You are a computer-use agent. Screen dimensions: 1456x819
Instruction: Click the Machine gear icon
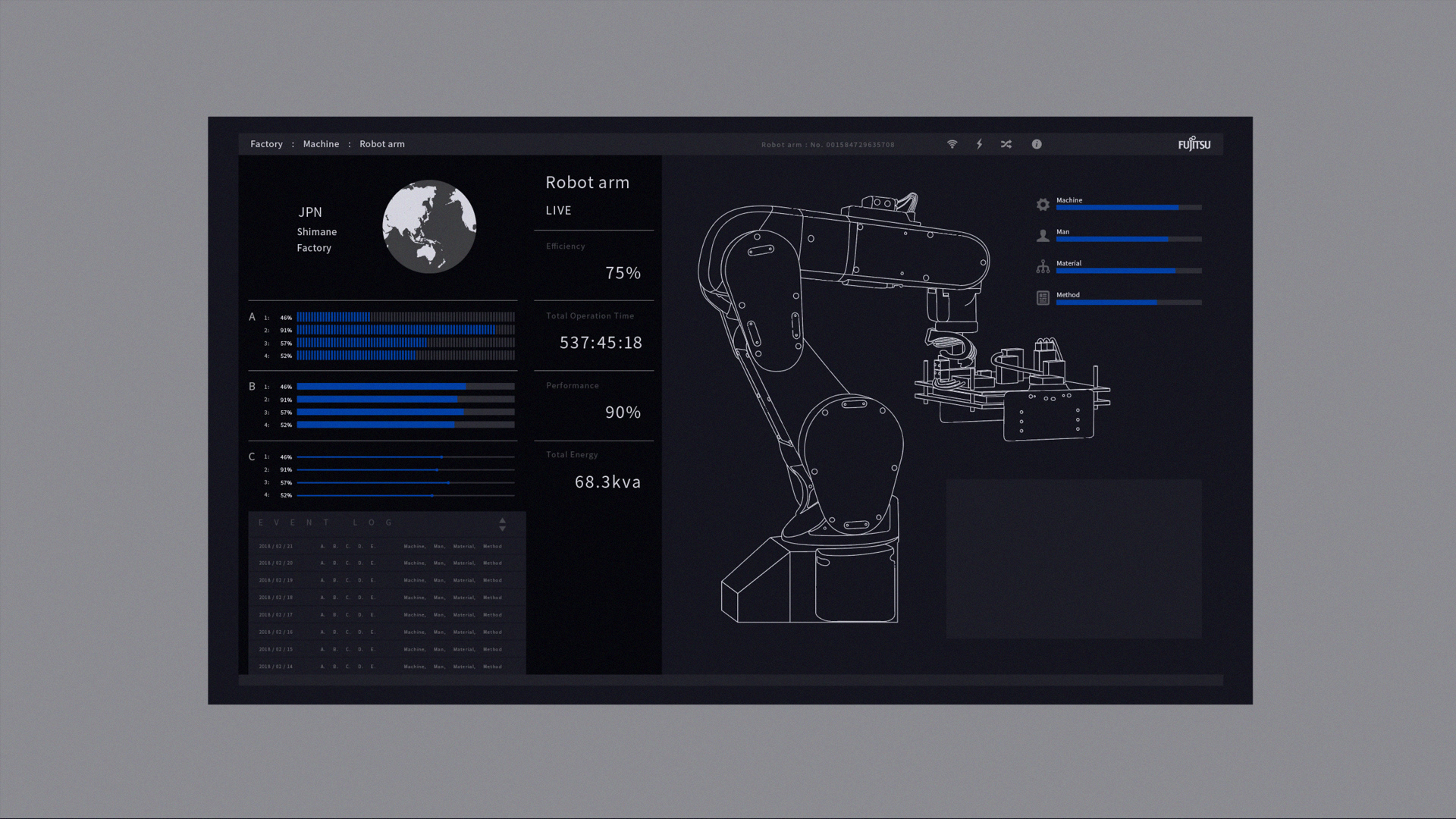[1043, 205]
